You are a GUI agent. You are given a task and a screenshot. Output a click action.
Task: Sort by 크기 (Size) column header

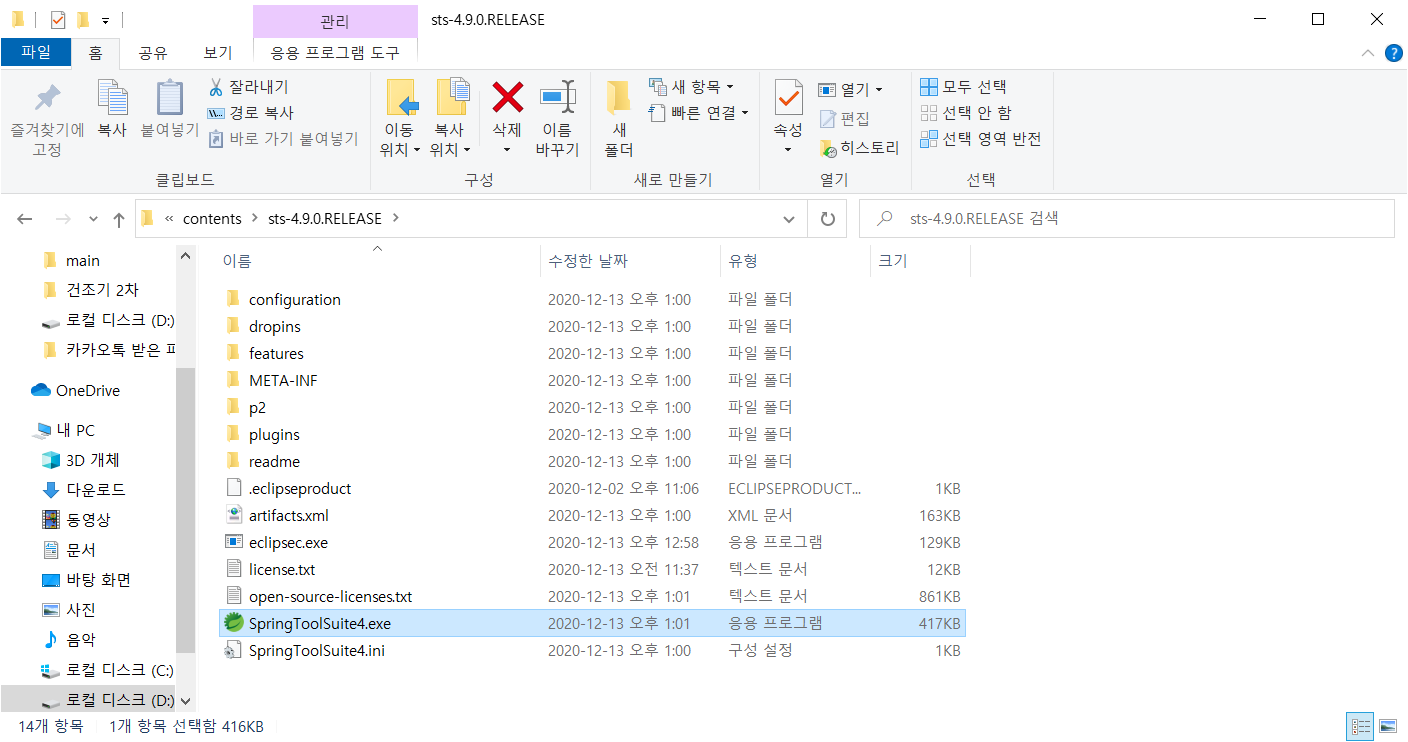[892, 261]
